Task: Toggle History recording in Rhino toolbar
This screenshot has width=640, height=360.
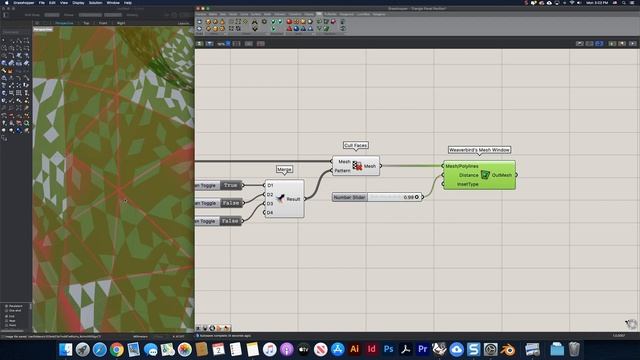Action: [x=132, y=15]
